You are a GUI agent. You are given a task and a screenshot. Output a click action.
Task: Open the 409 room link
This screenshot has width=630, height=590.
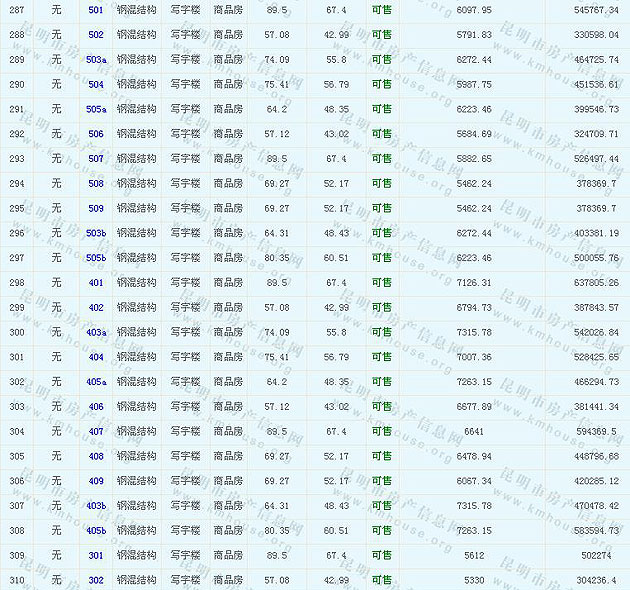[x=95, y=481]
